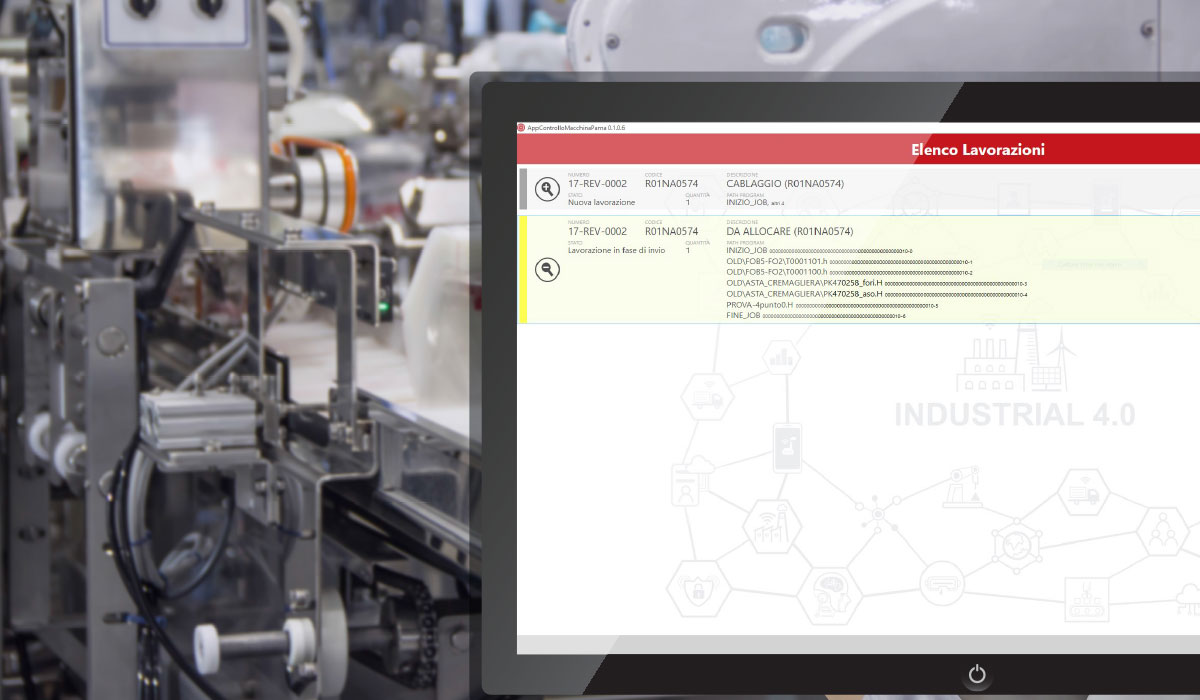Select the FINE_JOB program entry

tap(744, 315)
